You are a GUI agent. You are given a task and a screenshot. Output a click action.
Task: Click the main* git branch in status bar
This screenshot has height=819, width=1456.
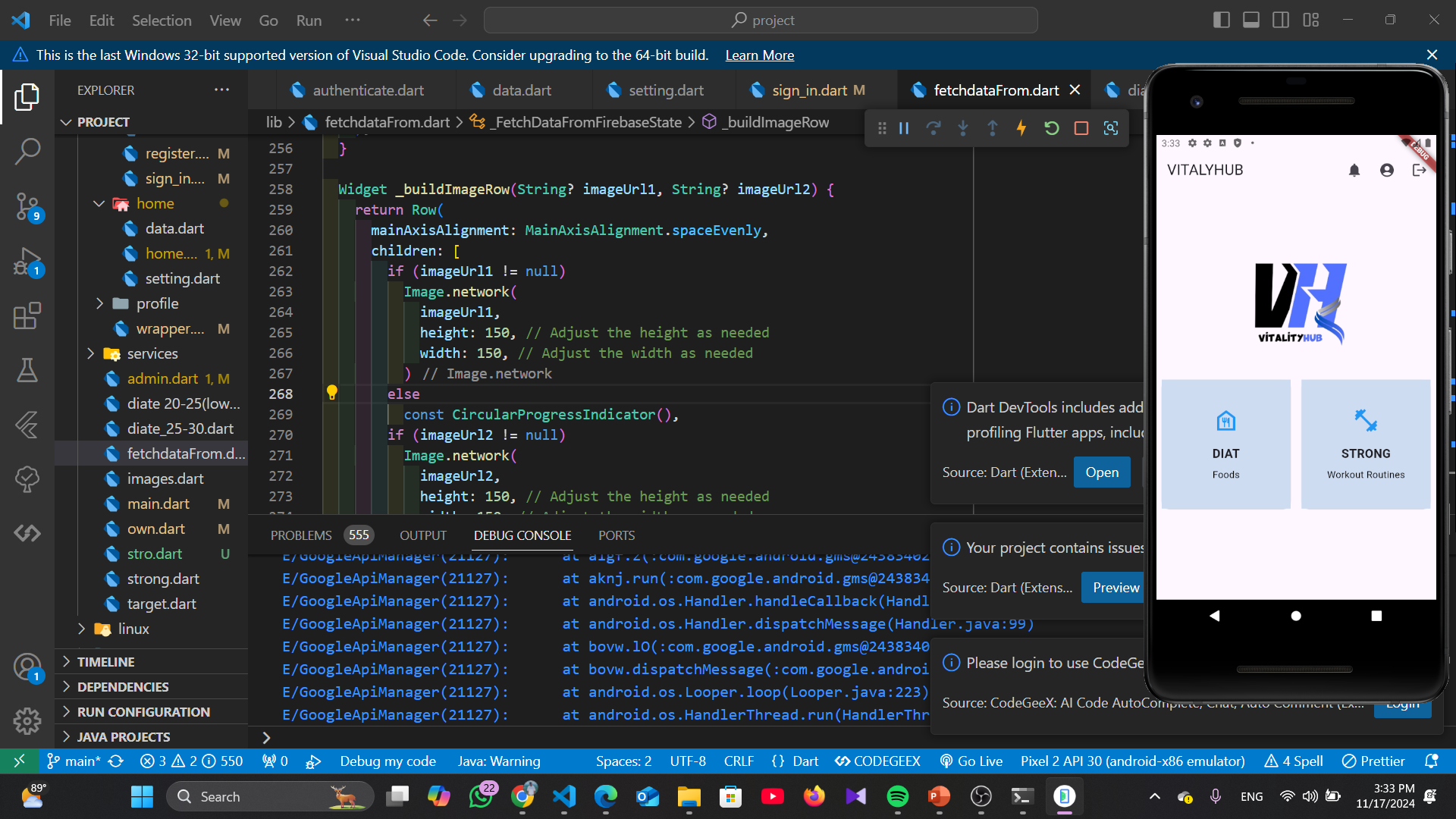tap(74, 761)
